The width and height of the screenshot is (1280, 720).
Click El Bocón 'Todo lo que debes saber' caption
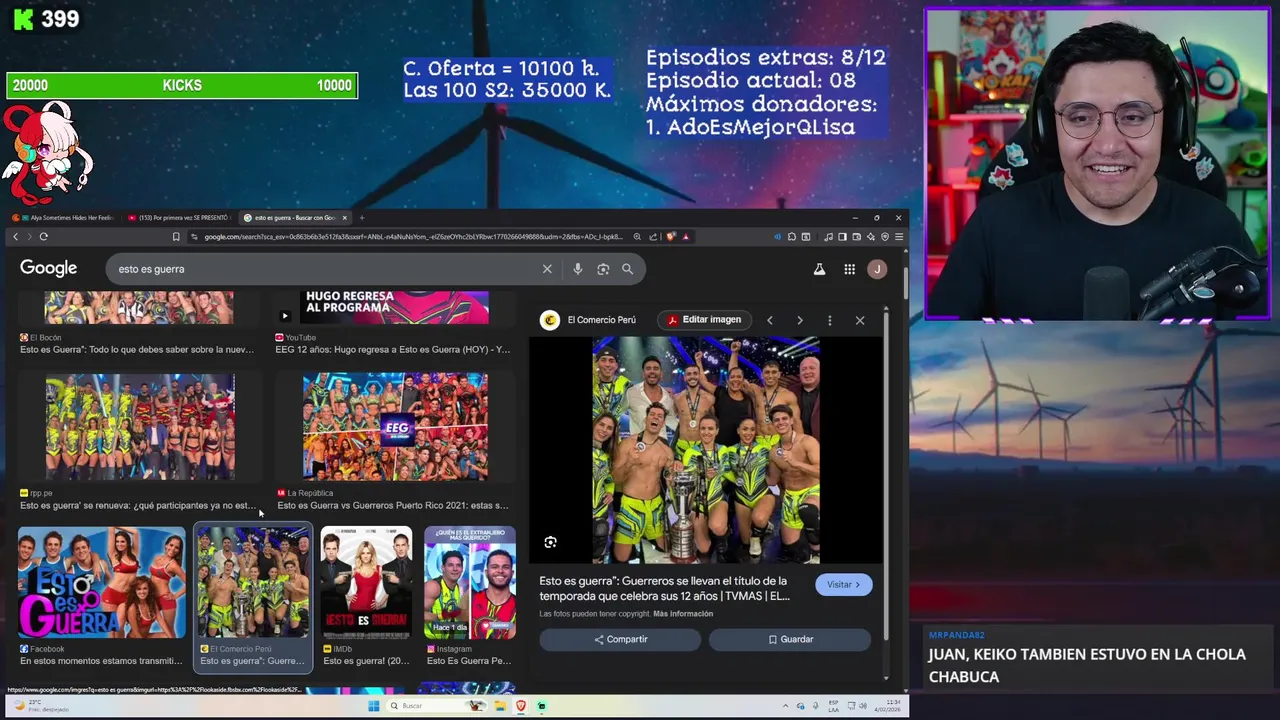(x=137, y=350)
